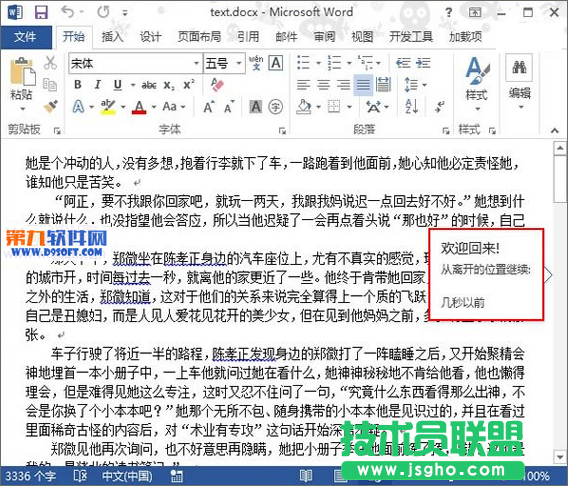The image size is (568, 486).
Task: Select the Format Painter brush
Action: point(50,106)
